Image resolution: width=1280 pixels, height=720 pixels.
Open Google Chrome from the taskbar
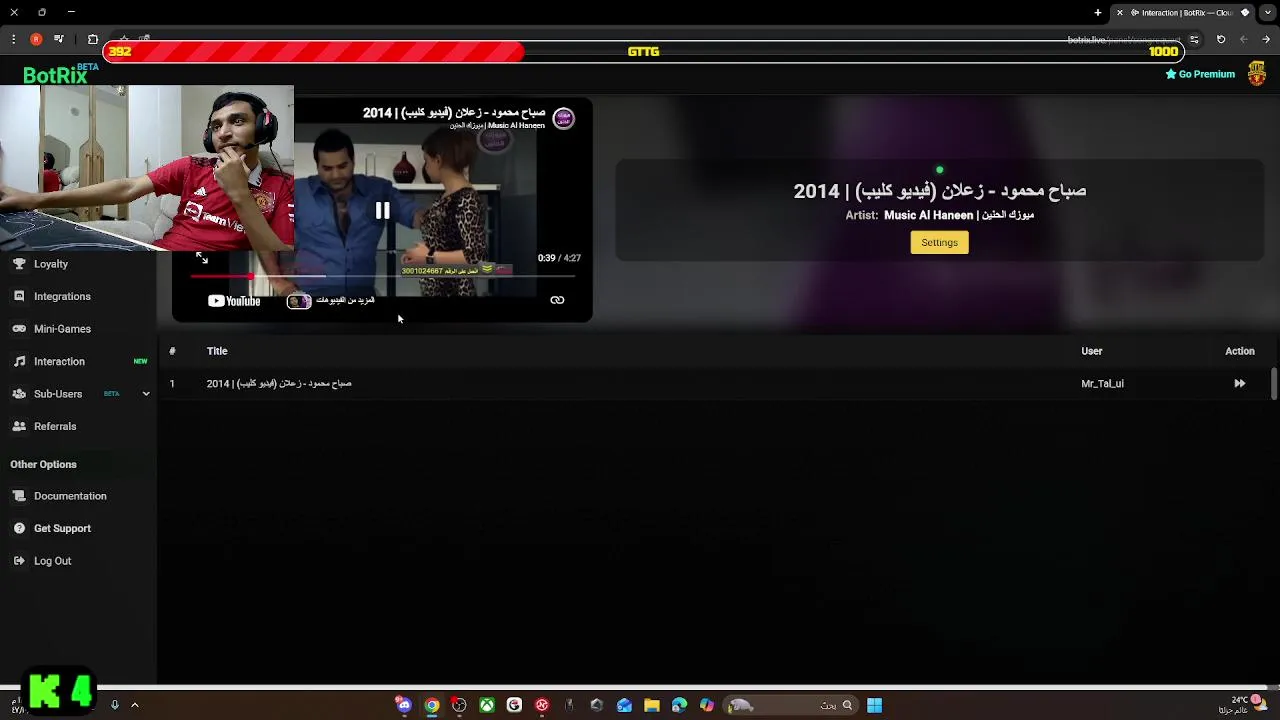[x=431, y=705]
